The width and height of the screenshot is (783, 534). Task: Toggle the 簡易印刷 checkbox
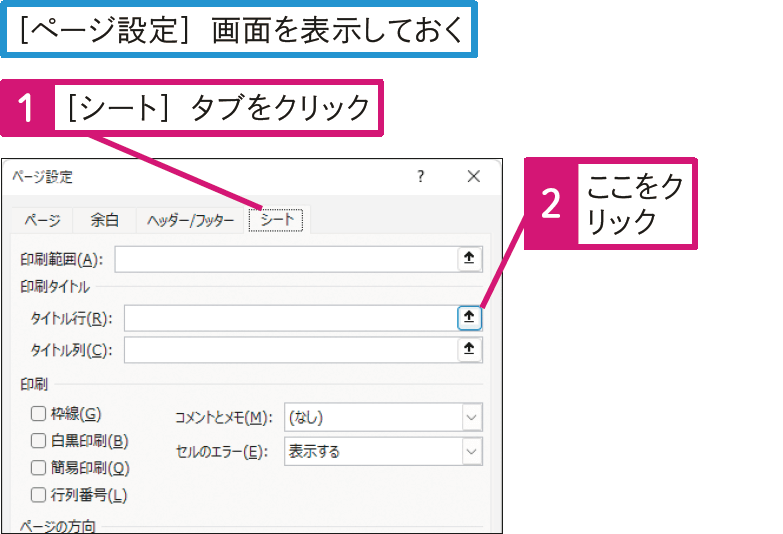pos(38,468)
